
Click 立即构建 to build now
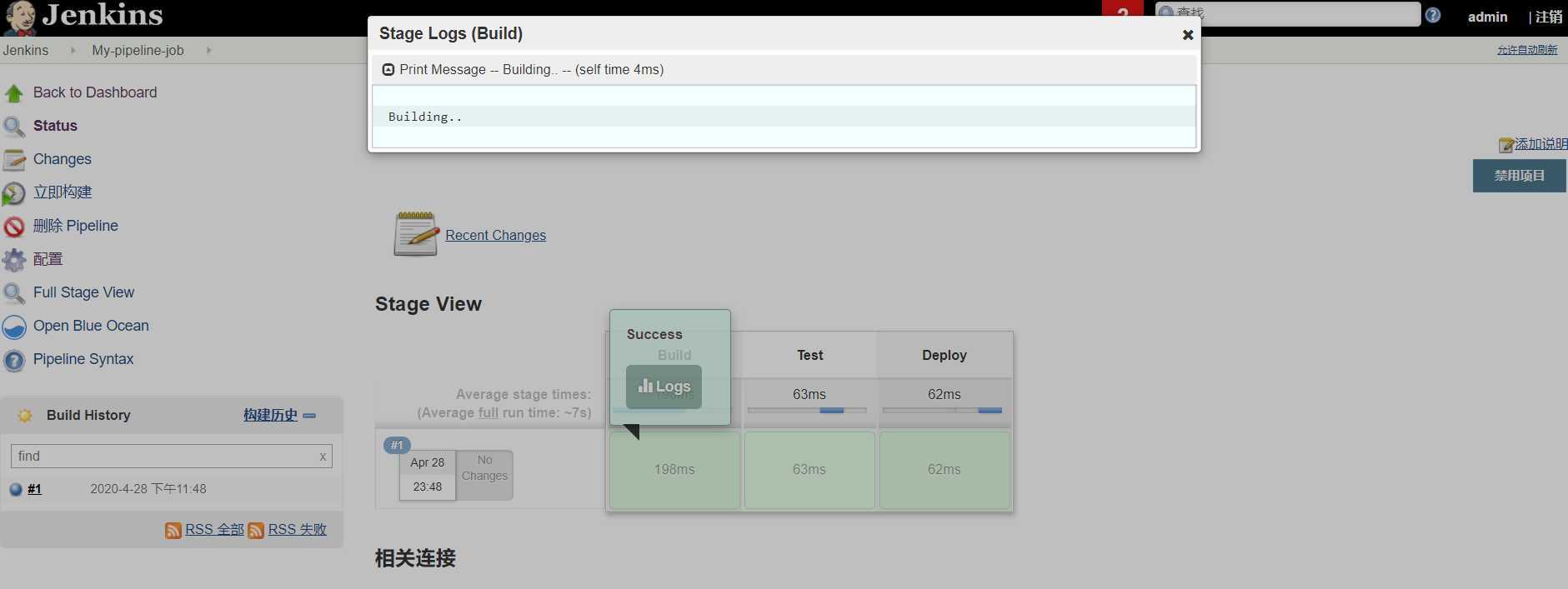pos(63,192)
